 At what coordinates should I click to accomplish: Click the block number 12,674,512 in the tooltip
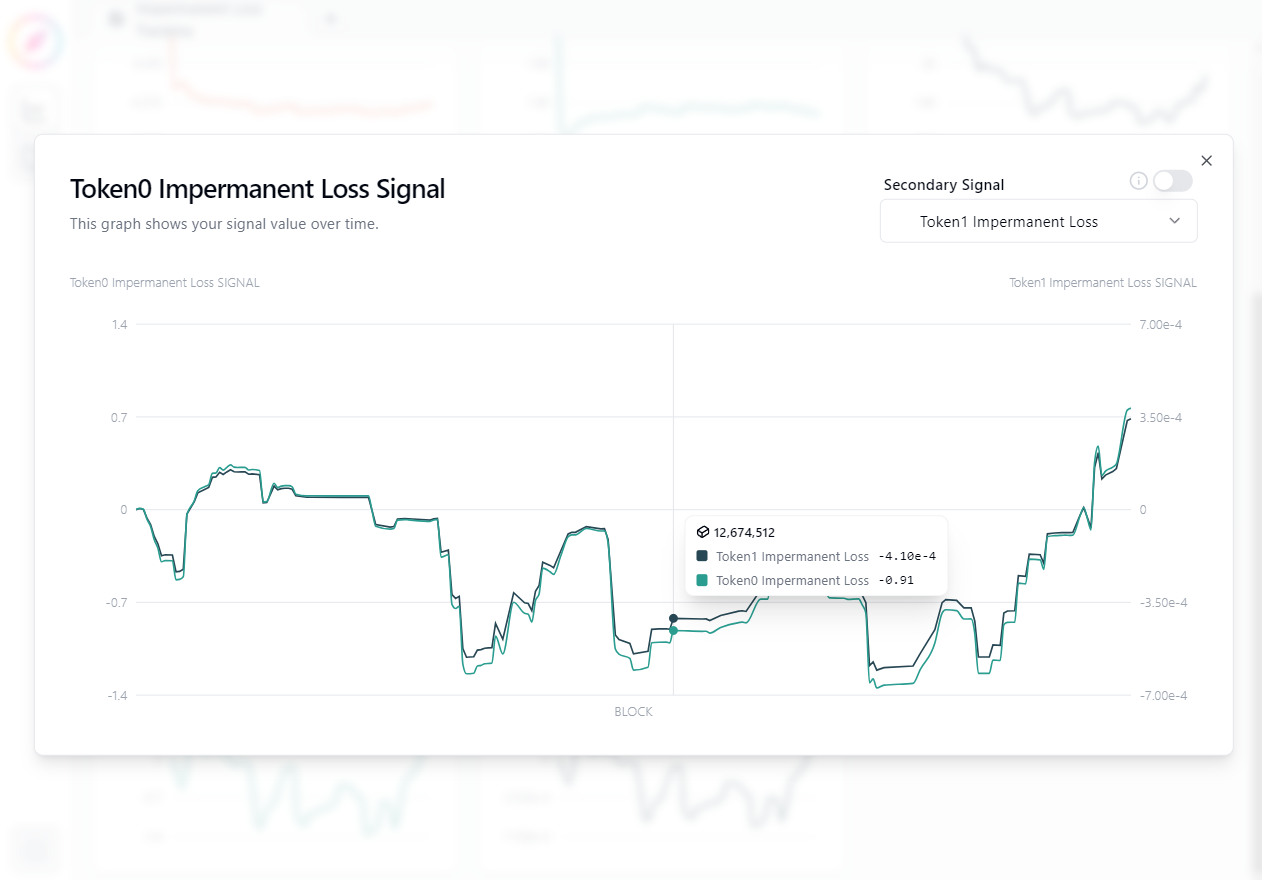744,532
